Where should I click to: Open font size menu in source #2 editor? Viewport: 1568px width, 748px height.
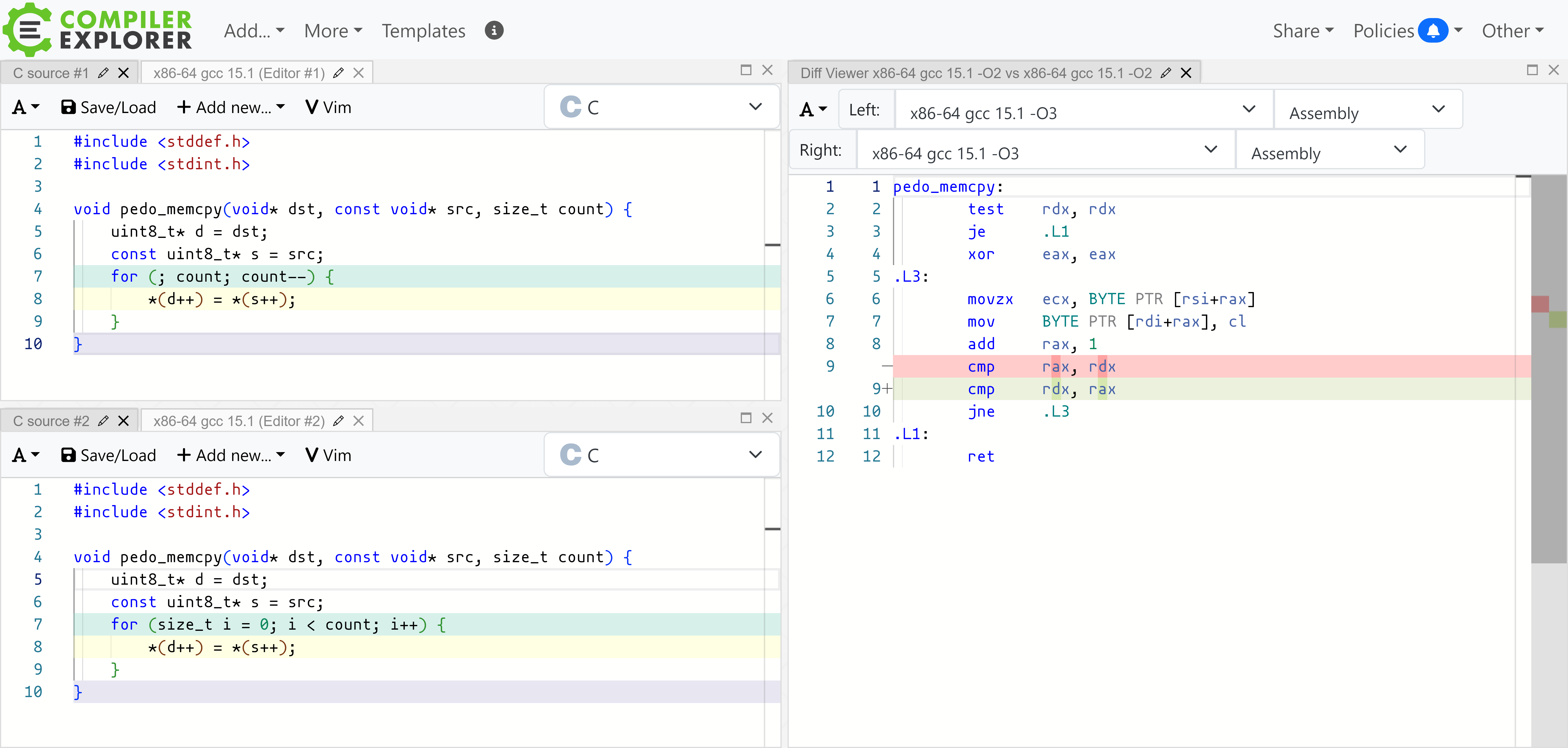[x=25, y=455]
